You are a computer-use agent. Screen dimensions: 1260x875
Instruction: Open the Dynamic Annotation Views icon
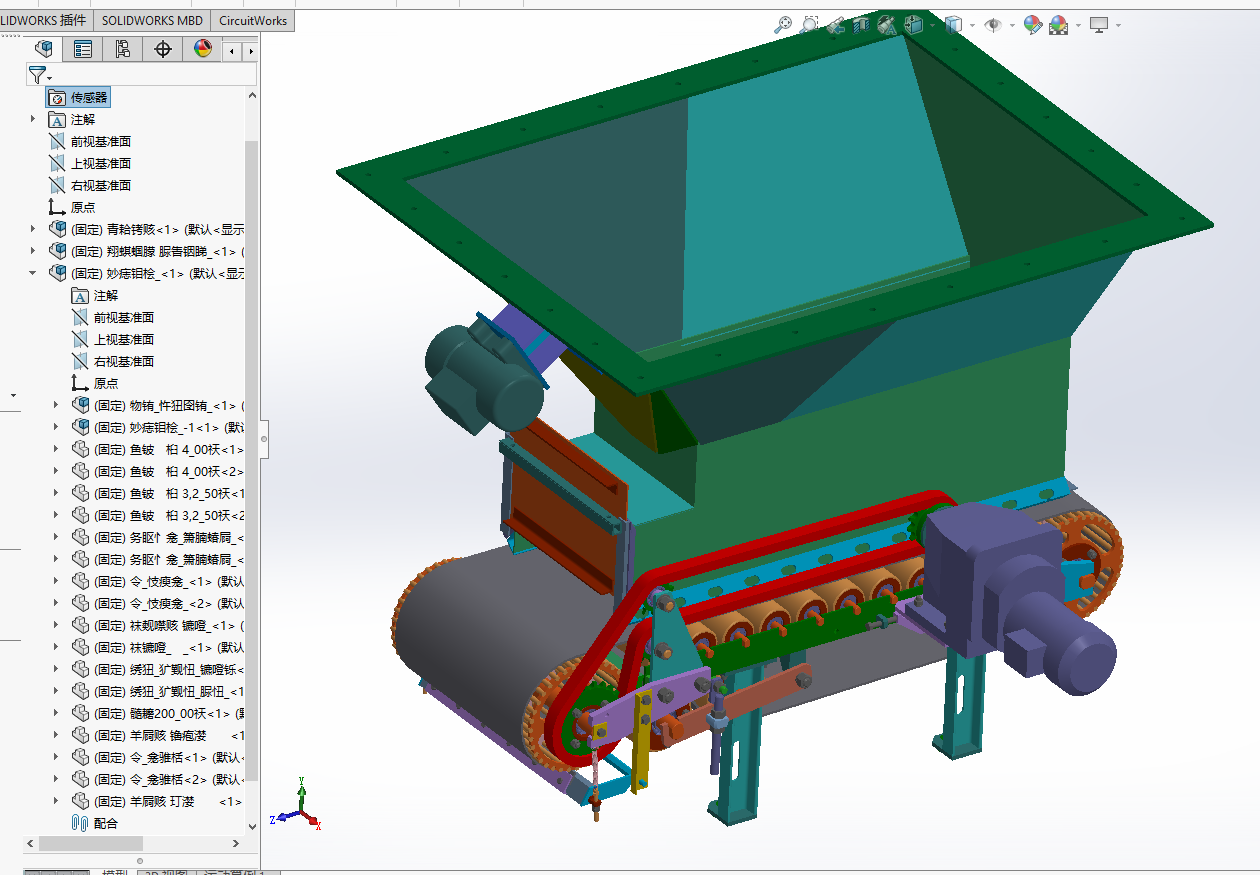886,25
